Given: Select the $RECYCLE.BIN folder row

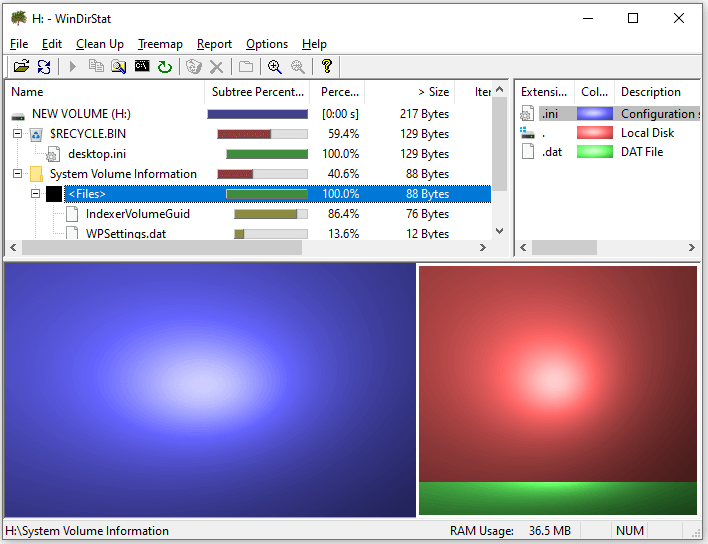Looking at the screenshot, I should [x=248, y=134].
